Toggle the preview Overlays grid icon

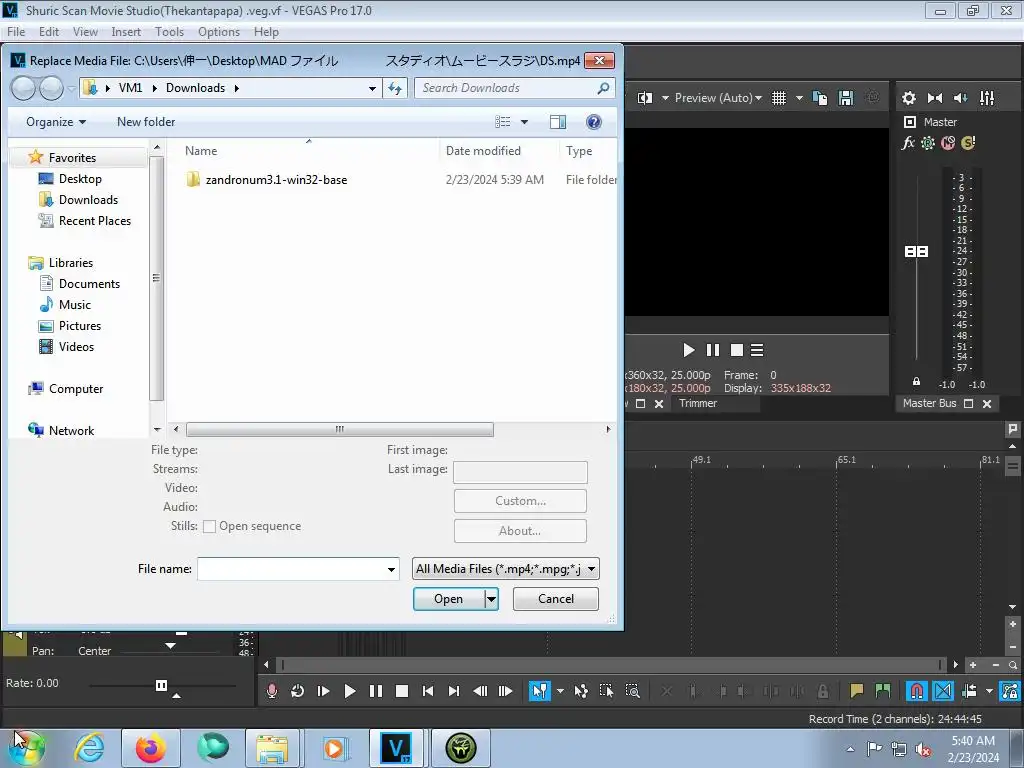click(778, 98)
